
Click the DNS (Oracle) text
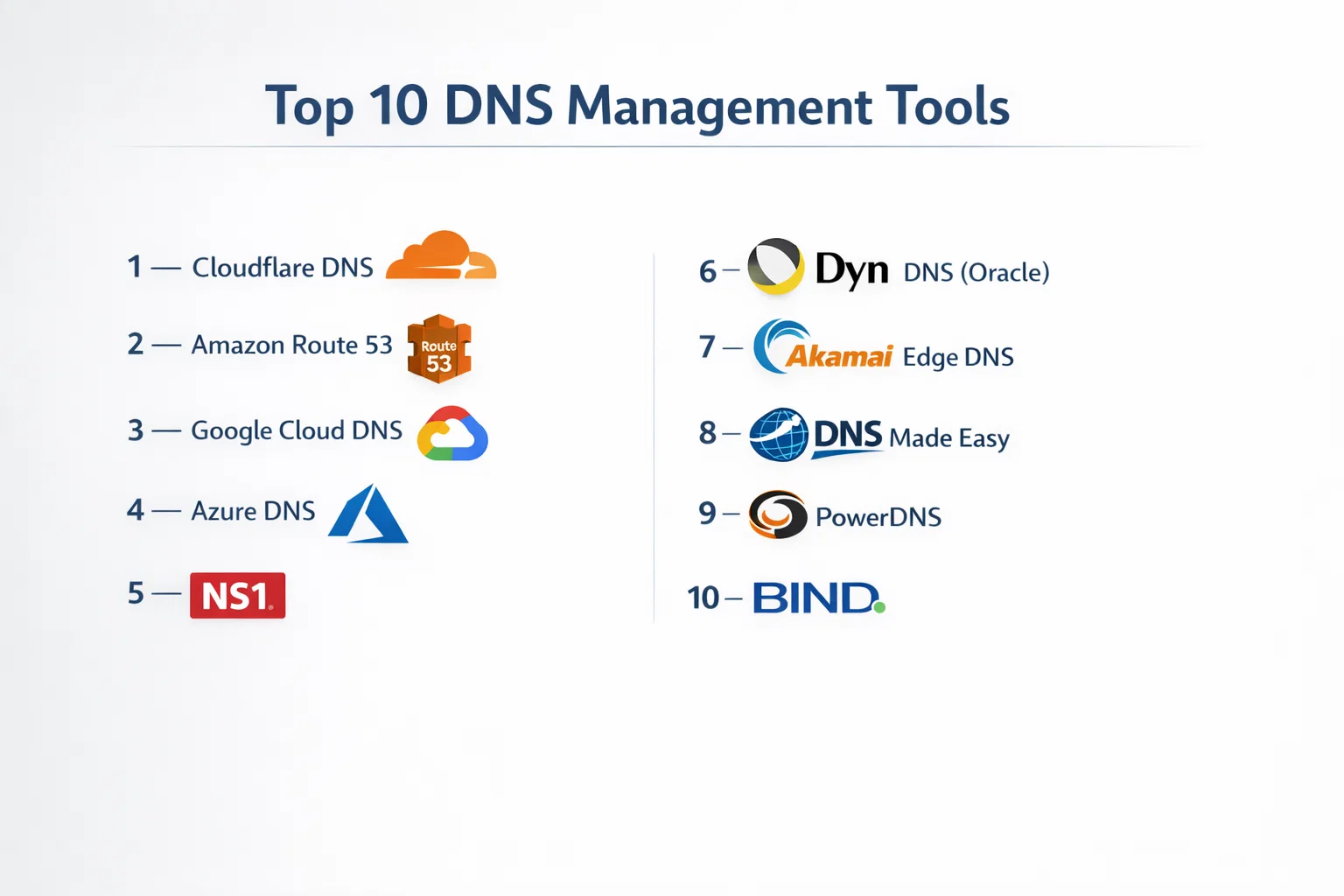coord(976,273)
